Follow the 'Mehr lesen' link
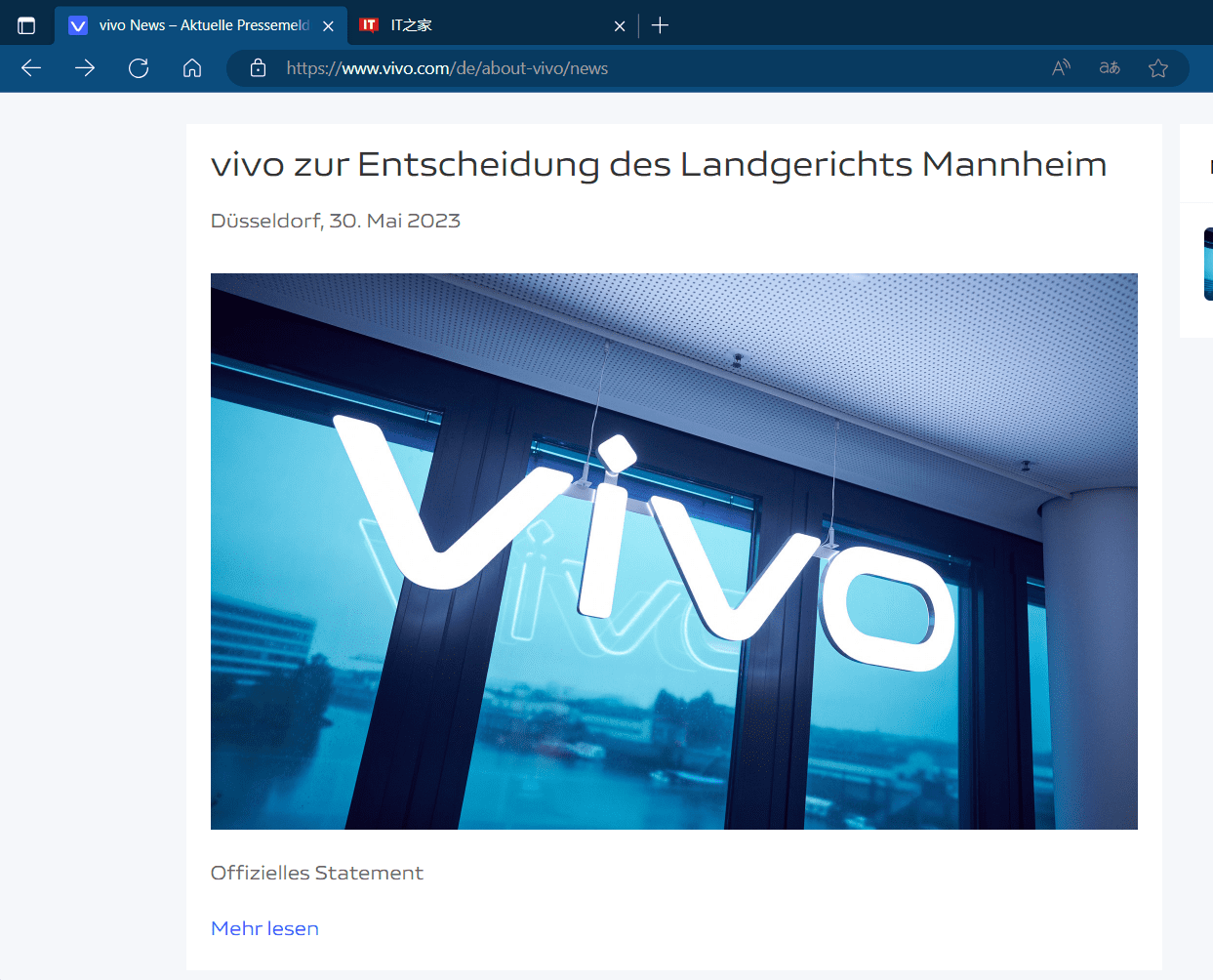 pyautogui.click(x=264, y=928)
